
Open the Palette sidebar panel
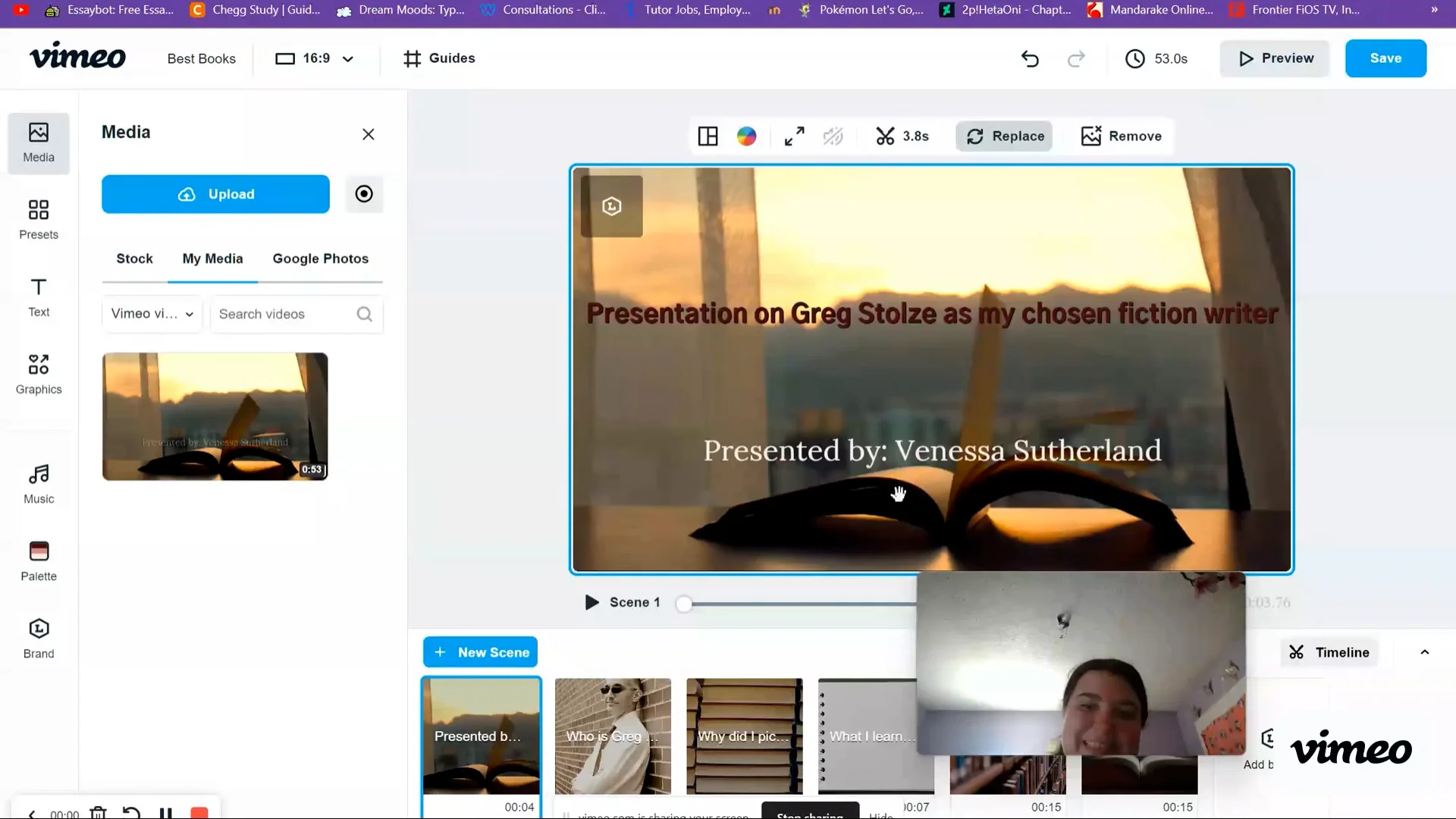click(x=39, y=562)
